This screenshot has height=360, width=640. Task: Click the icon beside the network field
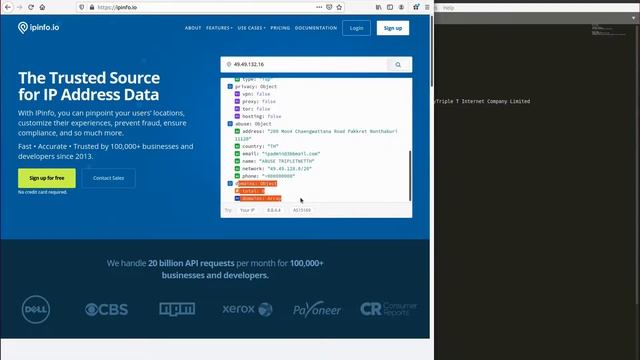click(237, 169)
